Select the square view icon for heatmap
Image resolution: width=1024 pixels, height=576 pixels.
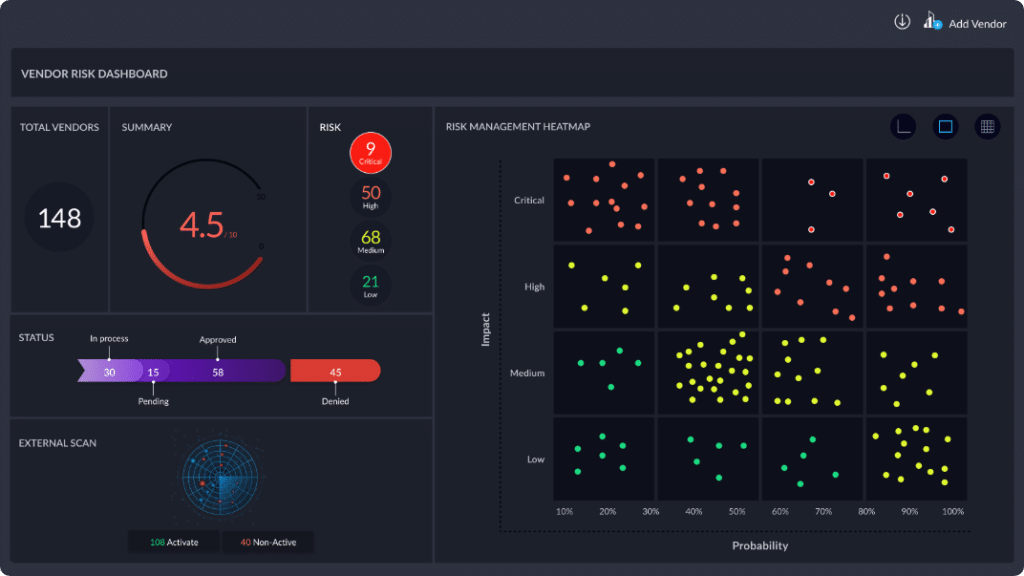(945, 127)
